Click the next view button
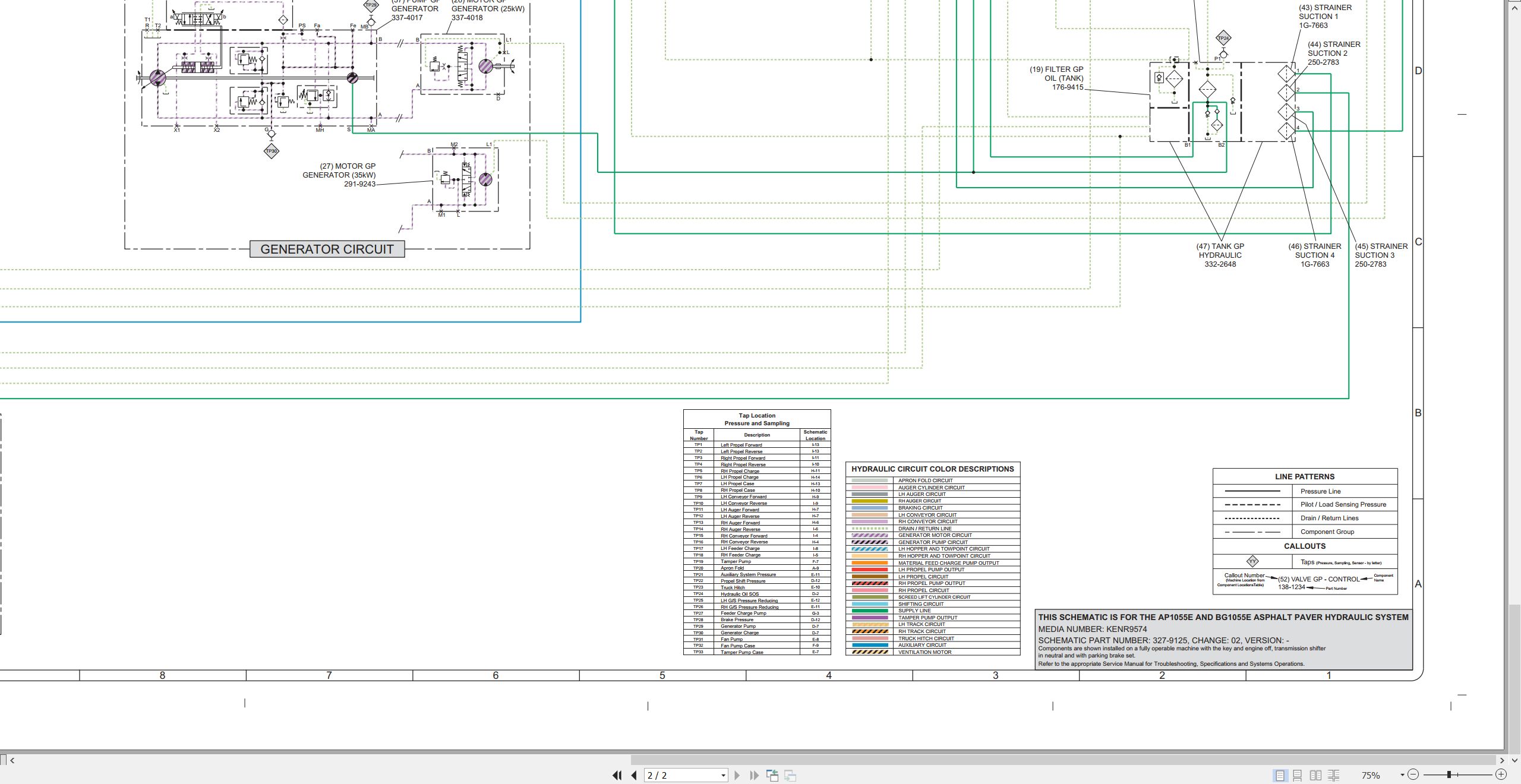 (790, 775)
